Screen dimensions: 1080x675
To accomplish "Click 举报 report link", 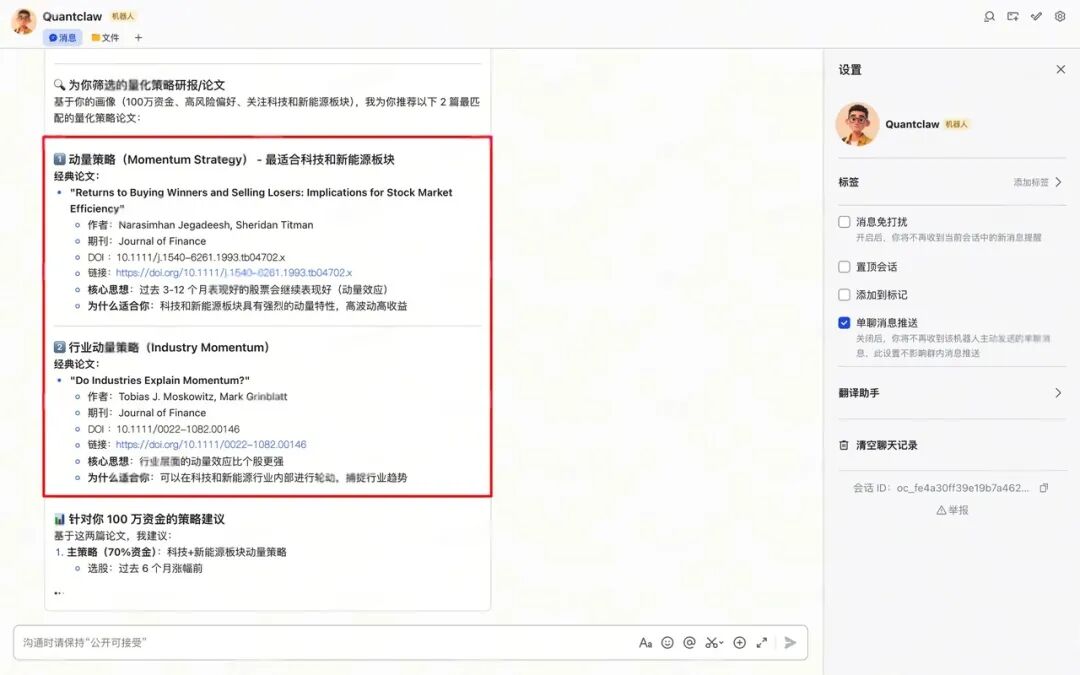I will point(953,510).
